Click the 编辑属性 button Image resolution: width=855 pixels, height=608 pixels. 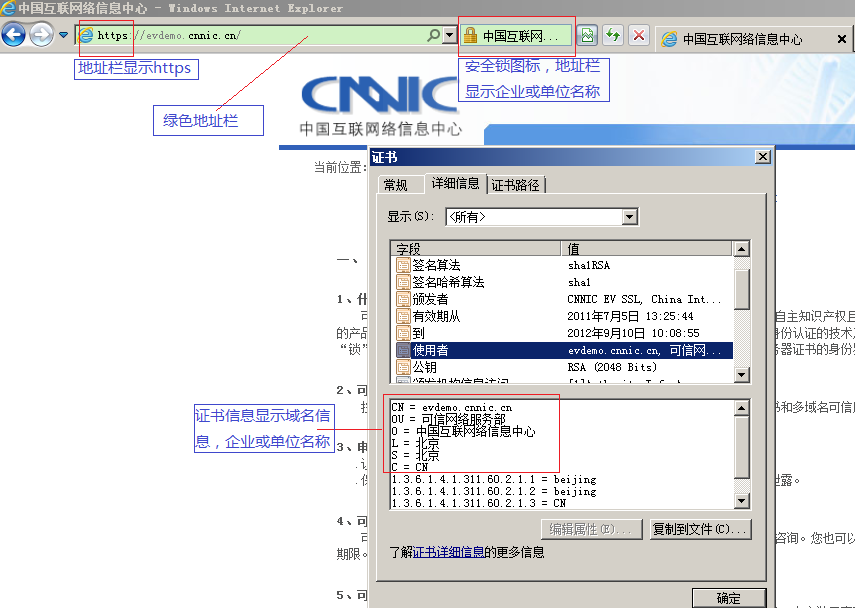[x=592, y=529]
